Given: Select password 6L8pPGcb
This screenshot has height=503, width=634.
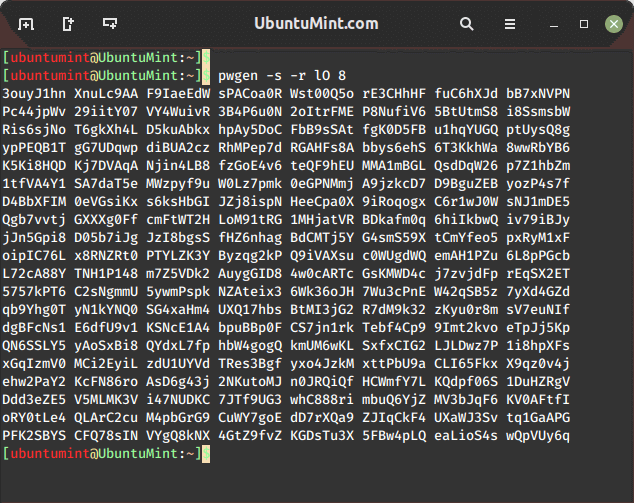Looking at the screenshot, I should click(538, 256).
